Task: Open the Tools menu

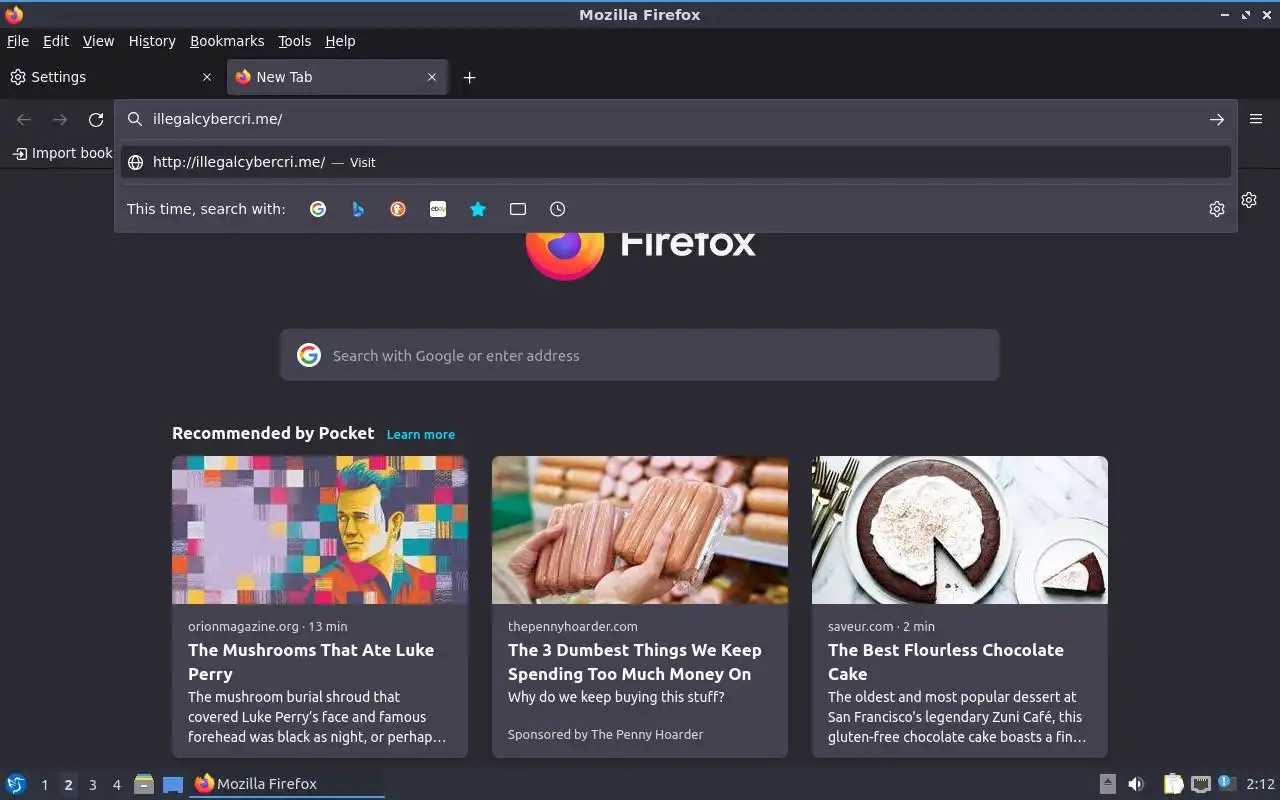Action: [x=295, y=41]
